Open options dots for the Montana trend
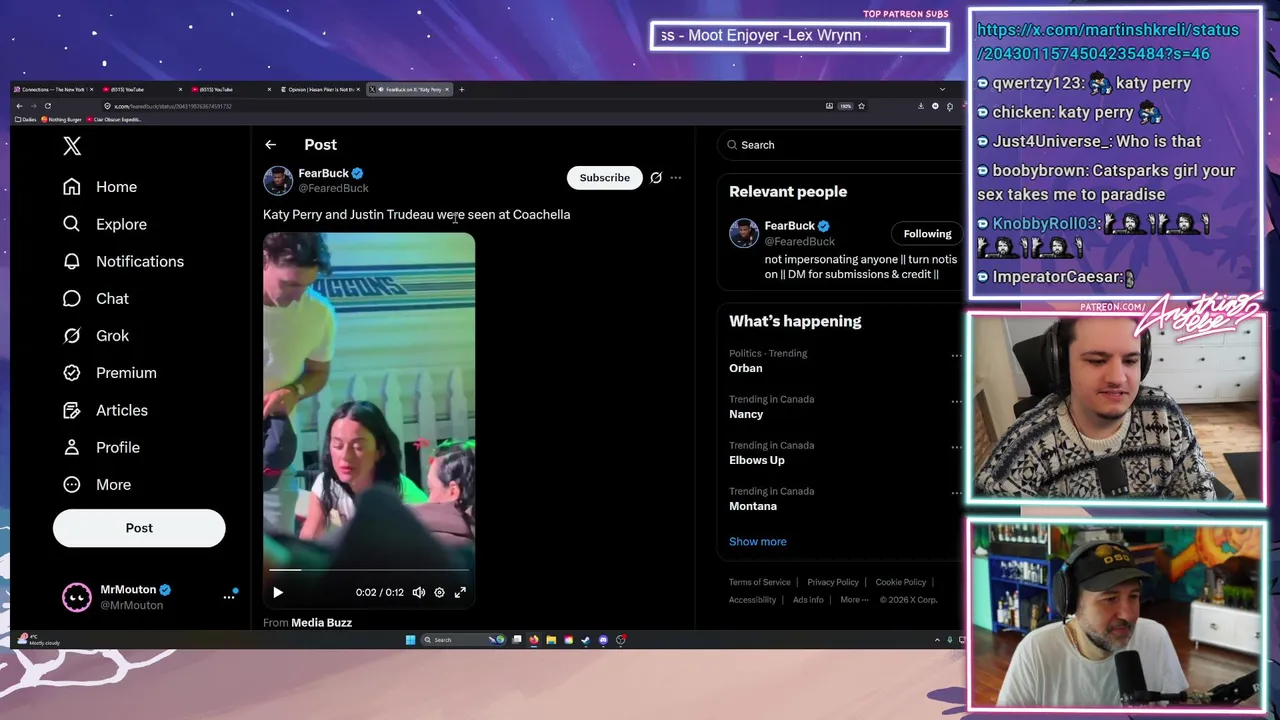 pyautogui.click(x=956, y=493)
